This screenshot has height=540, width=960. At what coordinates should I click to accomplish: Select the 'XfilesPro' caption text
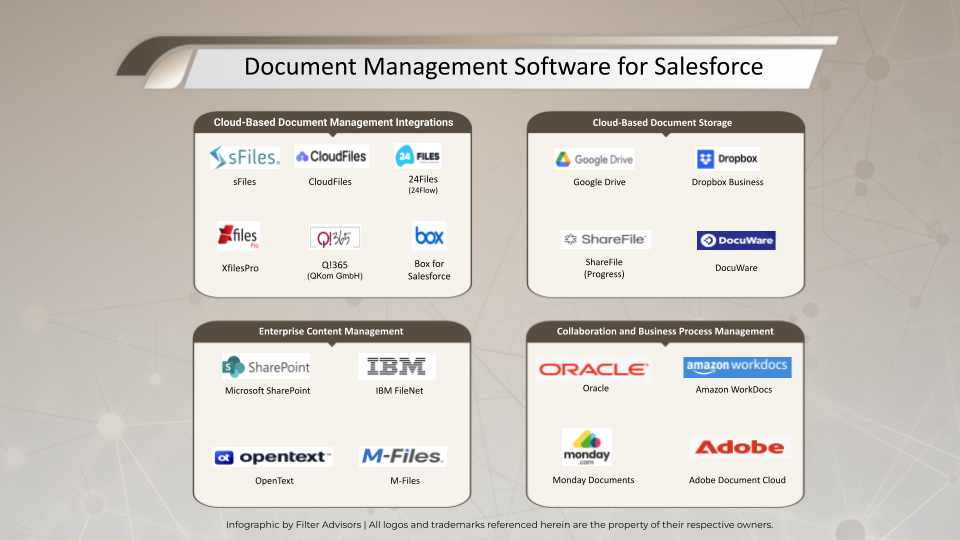[240, 268]
